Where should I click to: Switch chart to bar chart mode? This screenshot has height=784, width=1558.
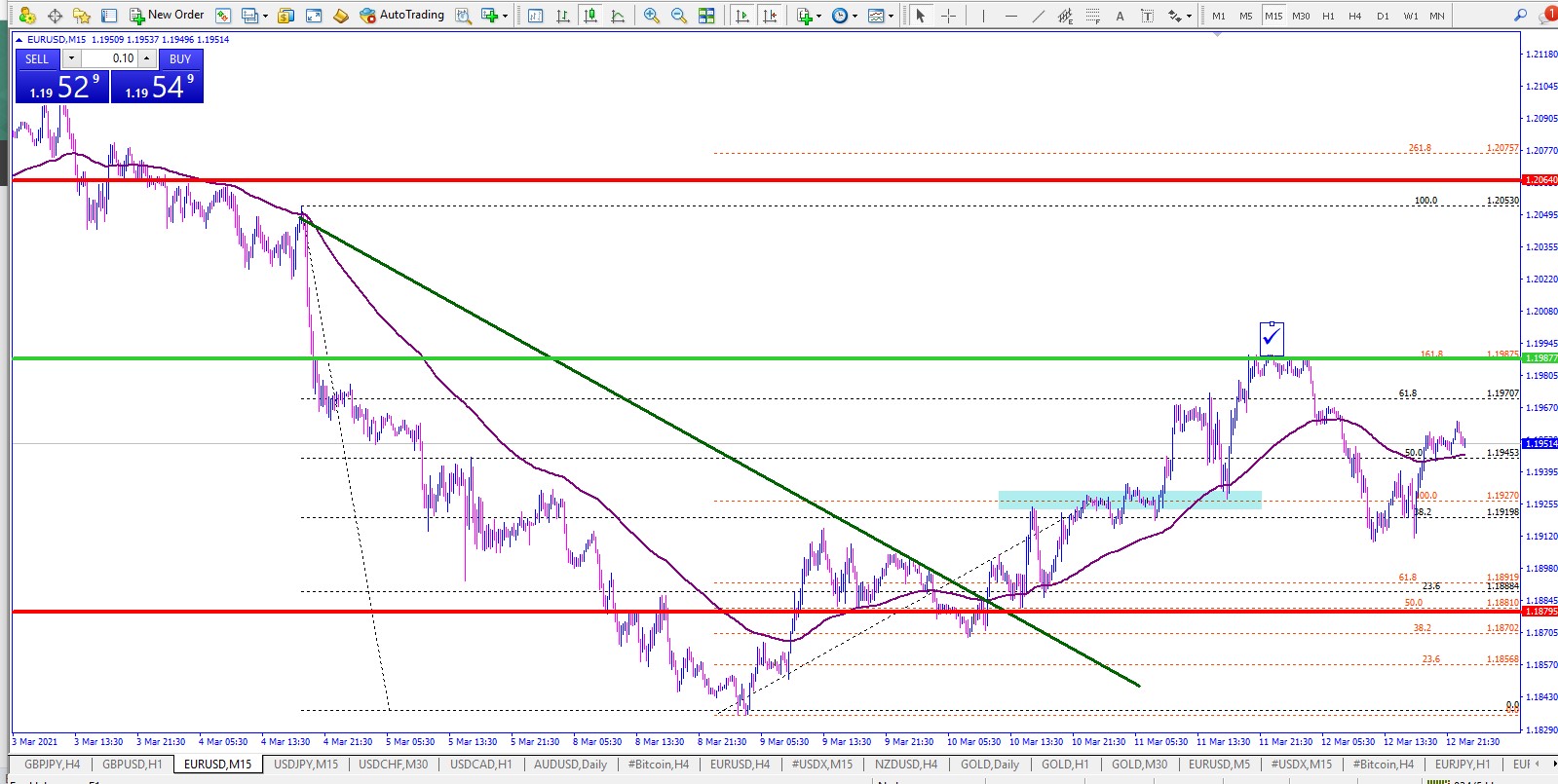coord(562,16)
